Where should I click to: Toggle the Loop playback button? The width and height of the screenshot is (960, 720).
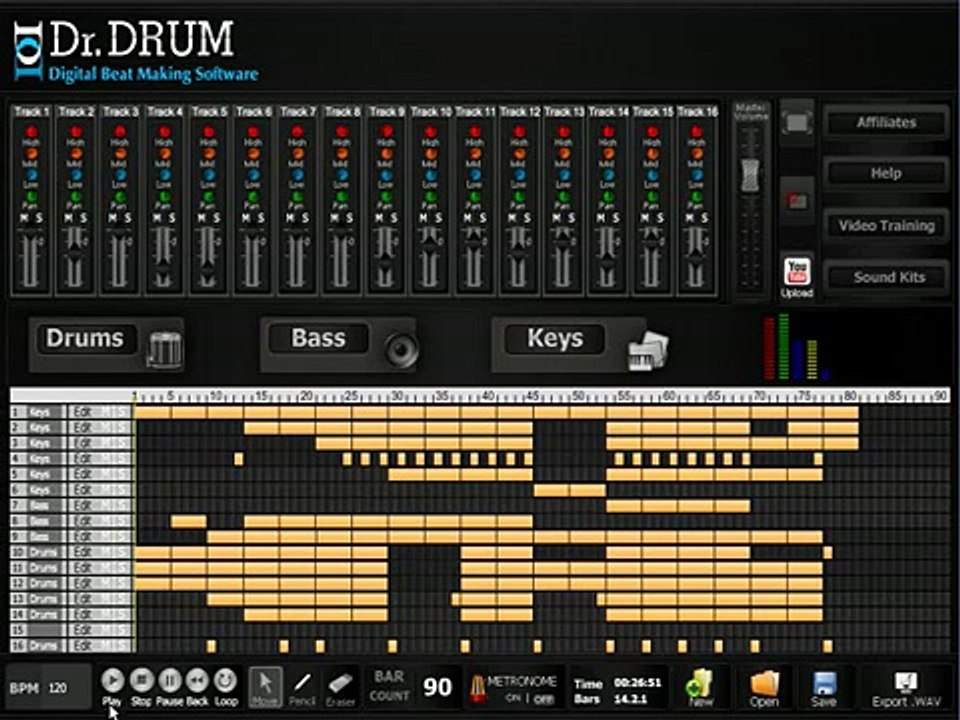click(226, 680)
